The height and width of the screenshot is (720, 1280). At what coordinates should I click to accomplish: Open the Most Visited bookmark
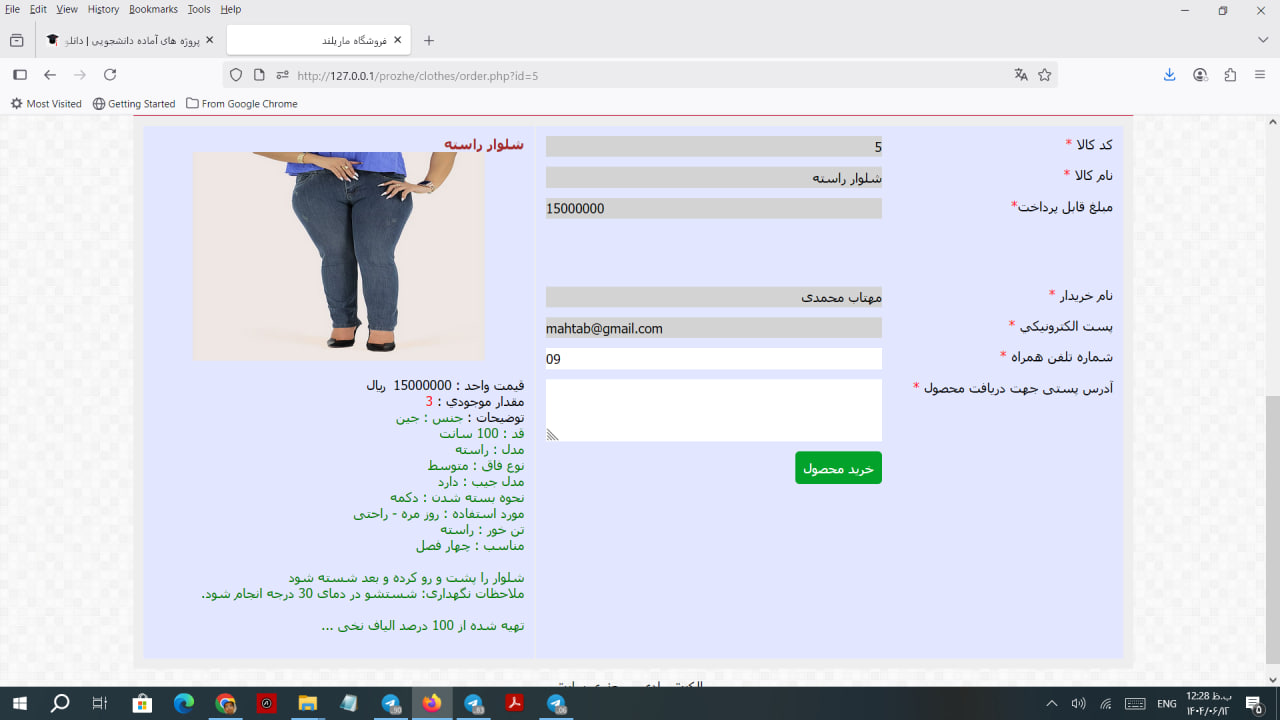click(46, 104)
